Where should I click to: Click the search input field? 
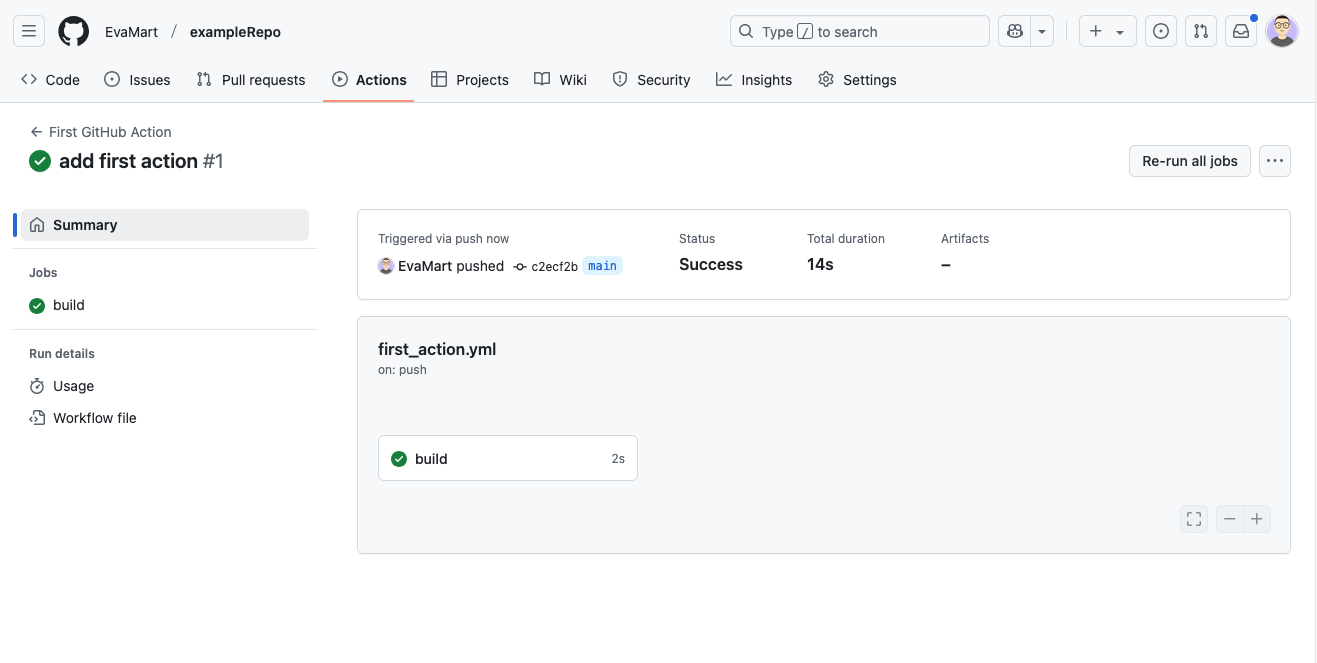(x=858, y=31)
